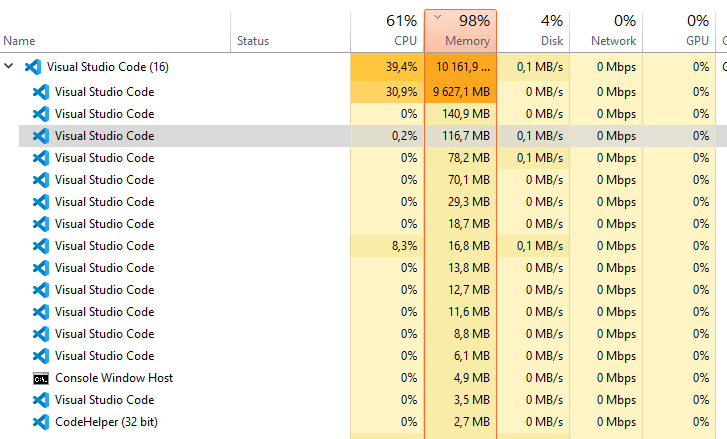Click the VS Code icon in the 140,9 MB row
Screen dimensions: 727x439
[41, 114]
